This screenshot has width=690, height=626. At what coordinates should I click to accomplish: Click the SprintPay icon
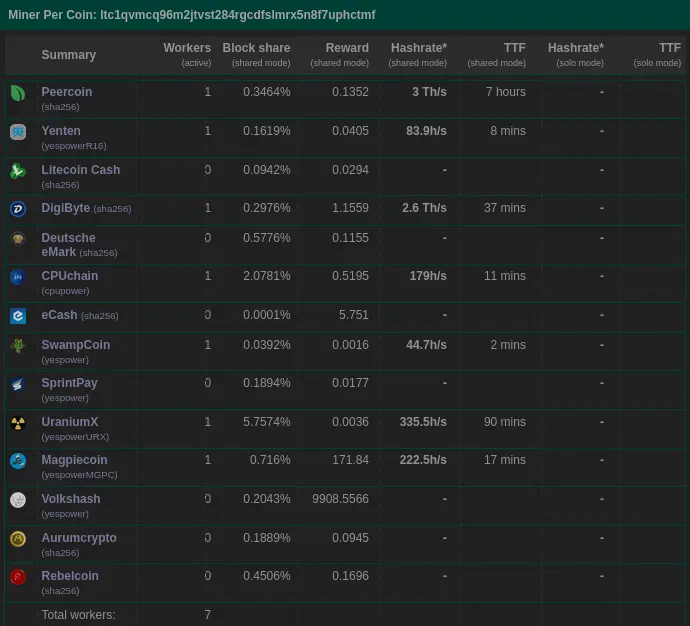pyautogui.click(x=18, y=384)
